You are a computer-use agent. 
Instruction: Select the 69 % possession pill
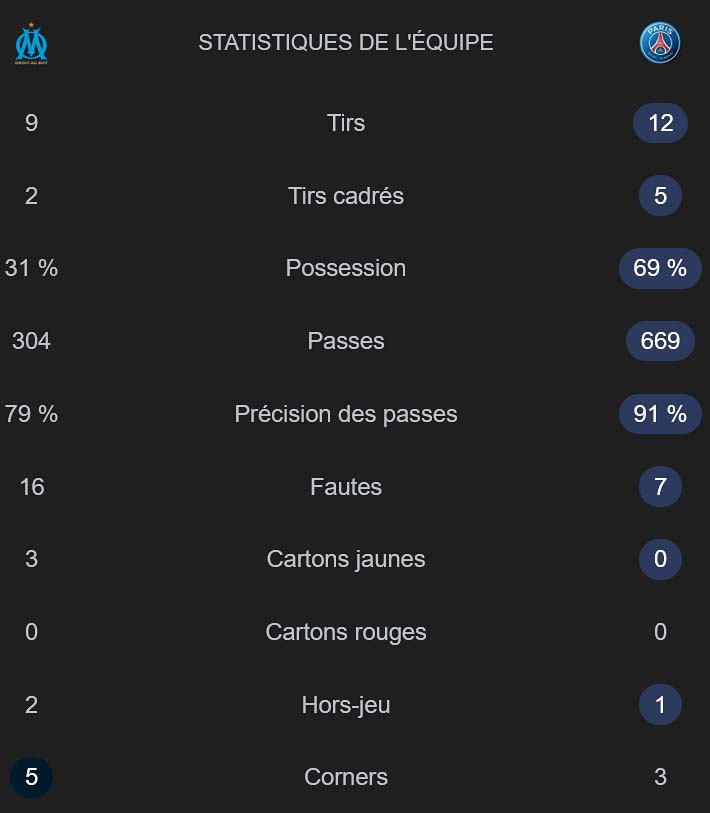660,268
